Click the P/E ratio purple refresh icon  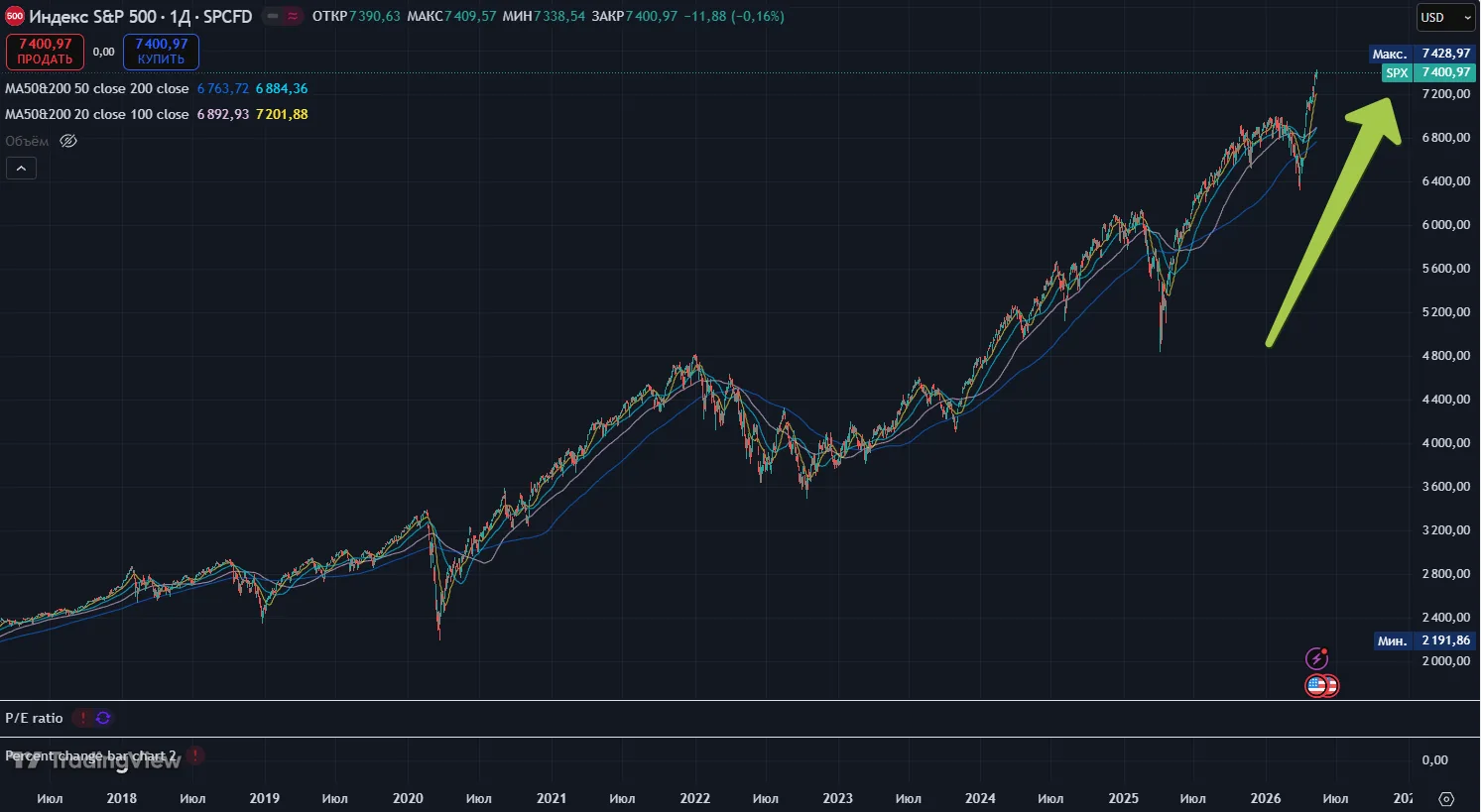point(103,718)
